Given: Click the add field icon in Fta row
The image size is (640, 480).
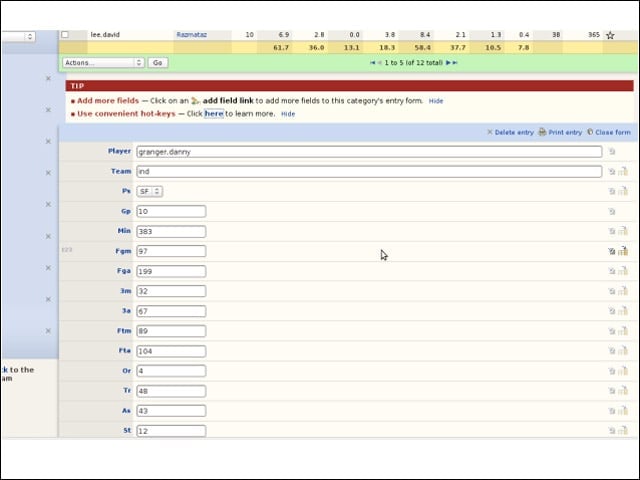Looking at the screenshot, I should [623, 351].
